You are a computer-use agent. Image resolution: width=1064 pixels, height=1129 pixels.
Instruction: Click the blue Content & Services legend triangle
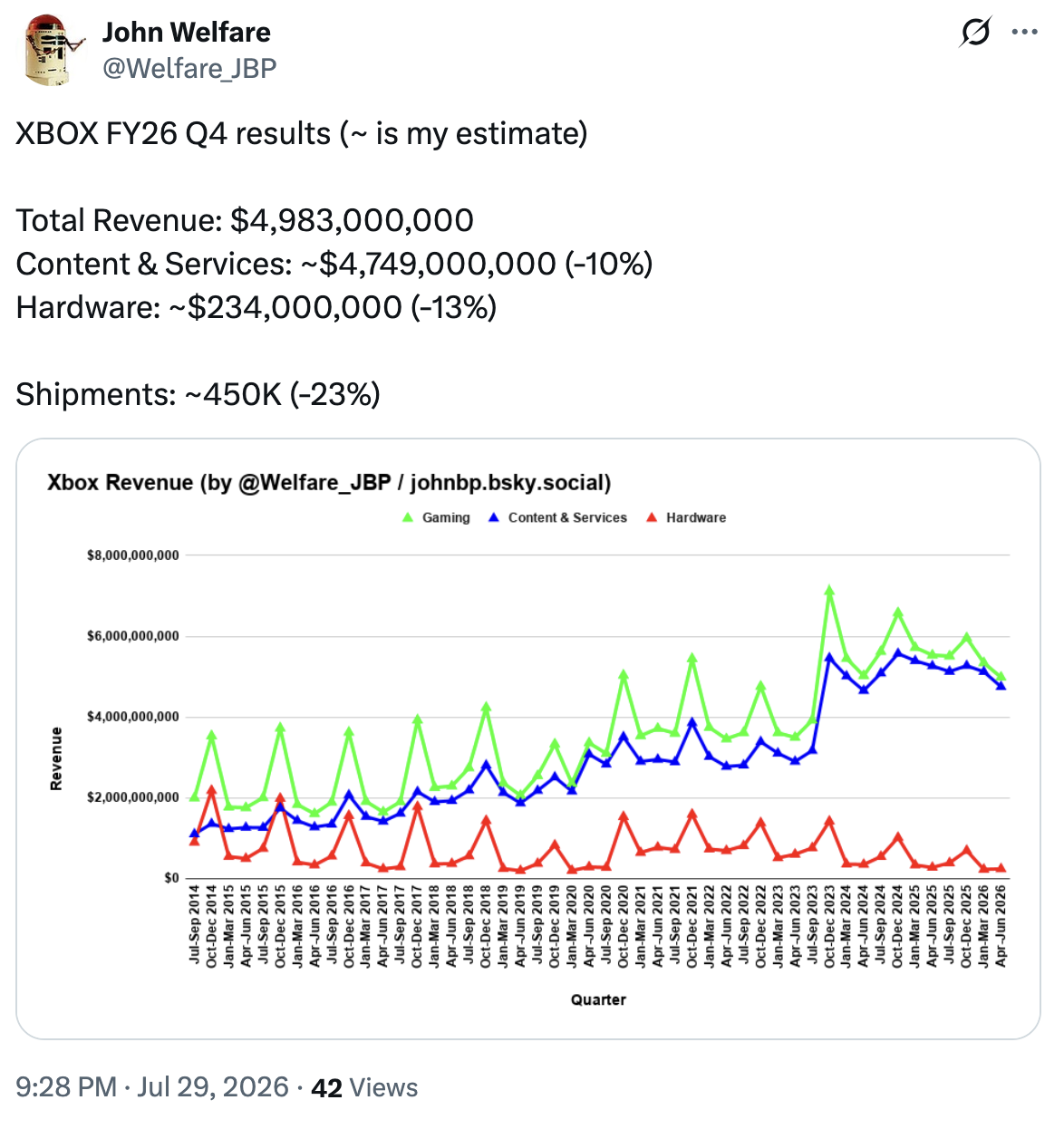click(494, 517)
